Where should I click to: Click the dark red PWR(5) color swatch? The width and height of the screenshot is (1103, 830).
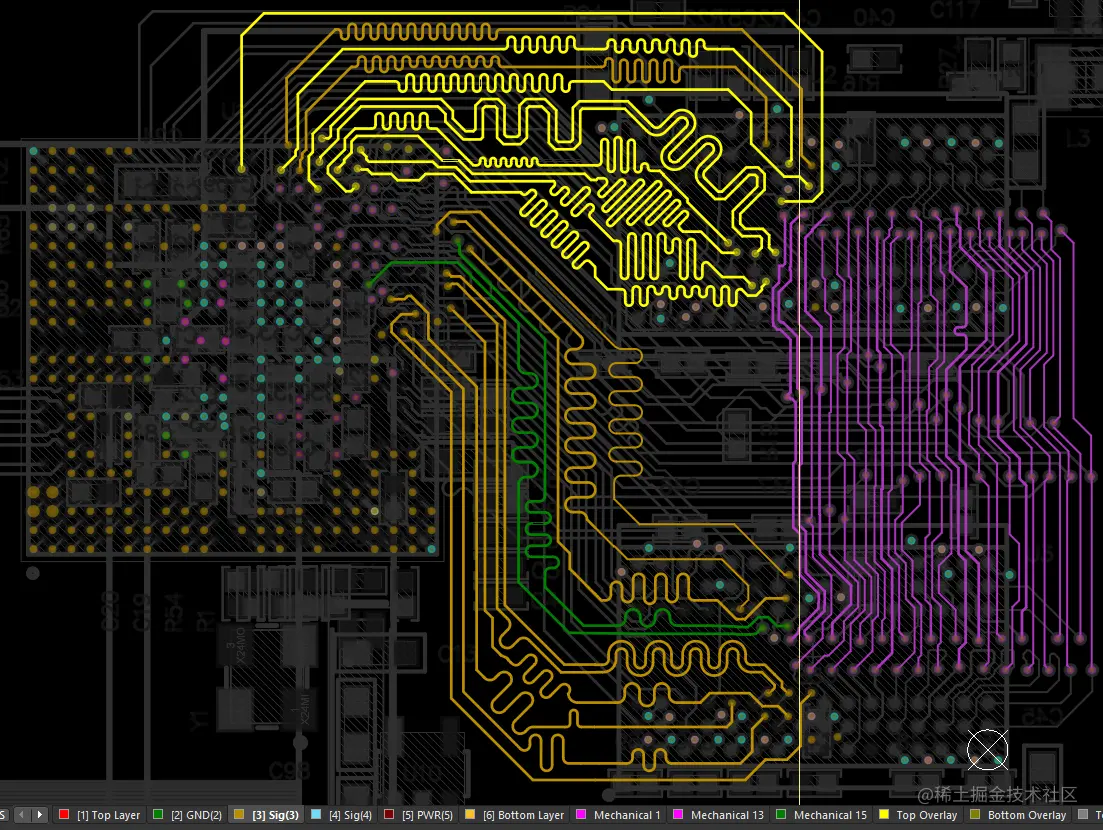coord(389,815)
